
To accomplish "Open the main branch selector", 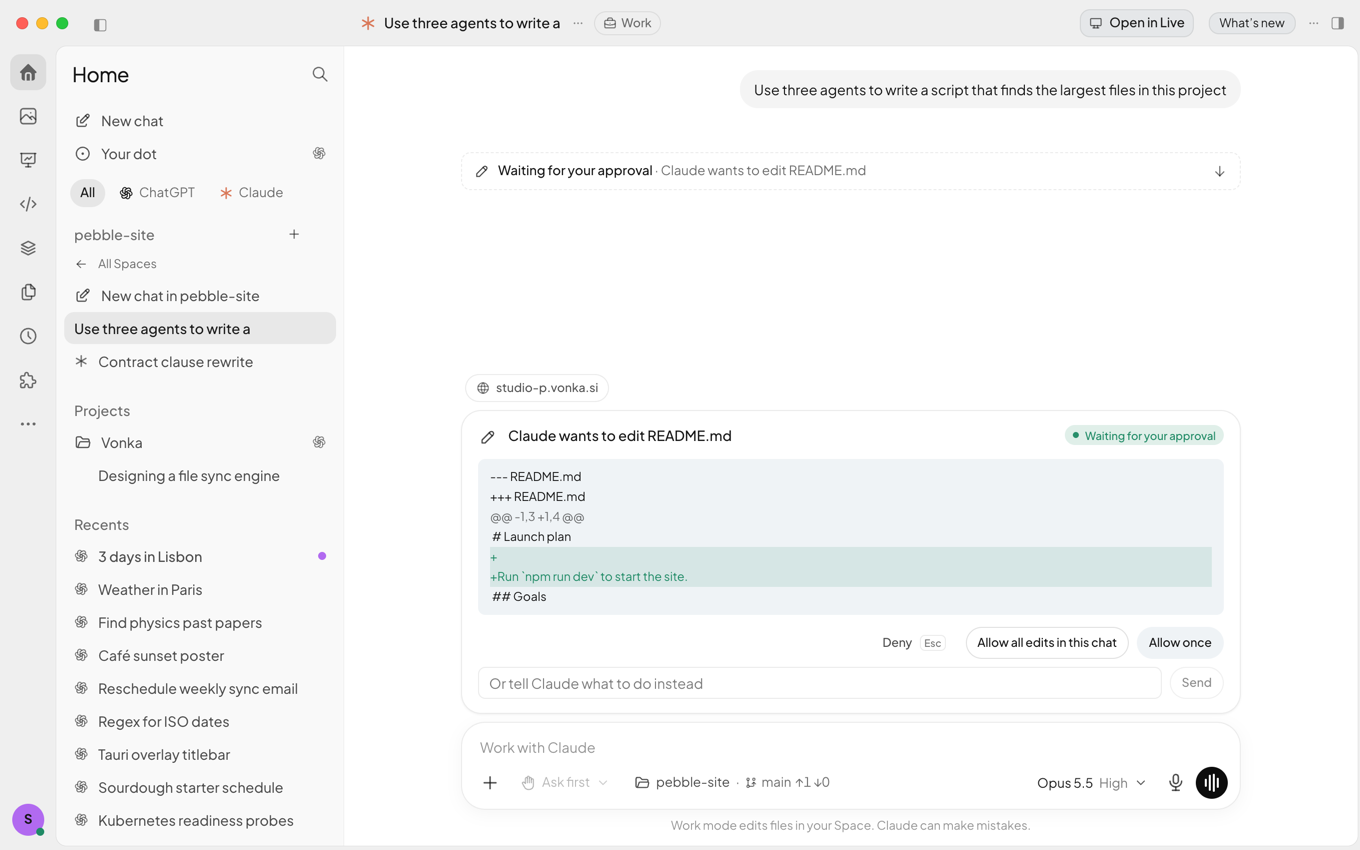I will pyautogui.click(x=787, y=783).
